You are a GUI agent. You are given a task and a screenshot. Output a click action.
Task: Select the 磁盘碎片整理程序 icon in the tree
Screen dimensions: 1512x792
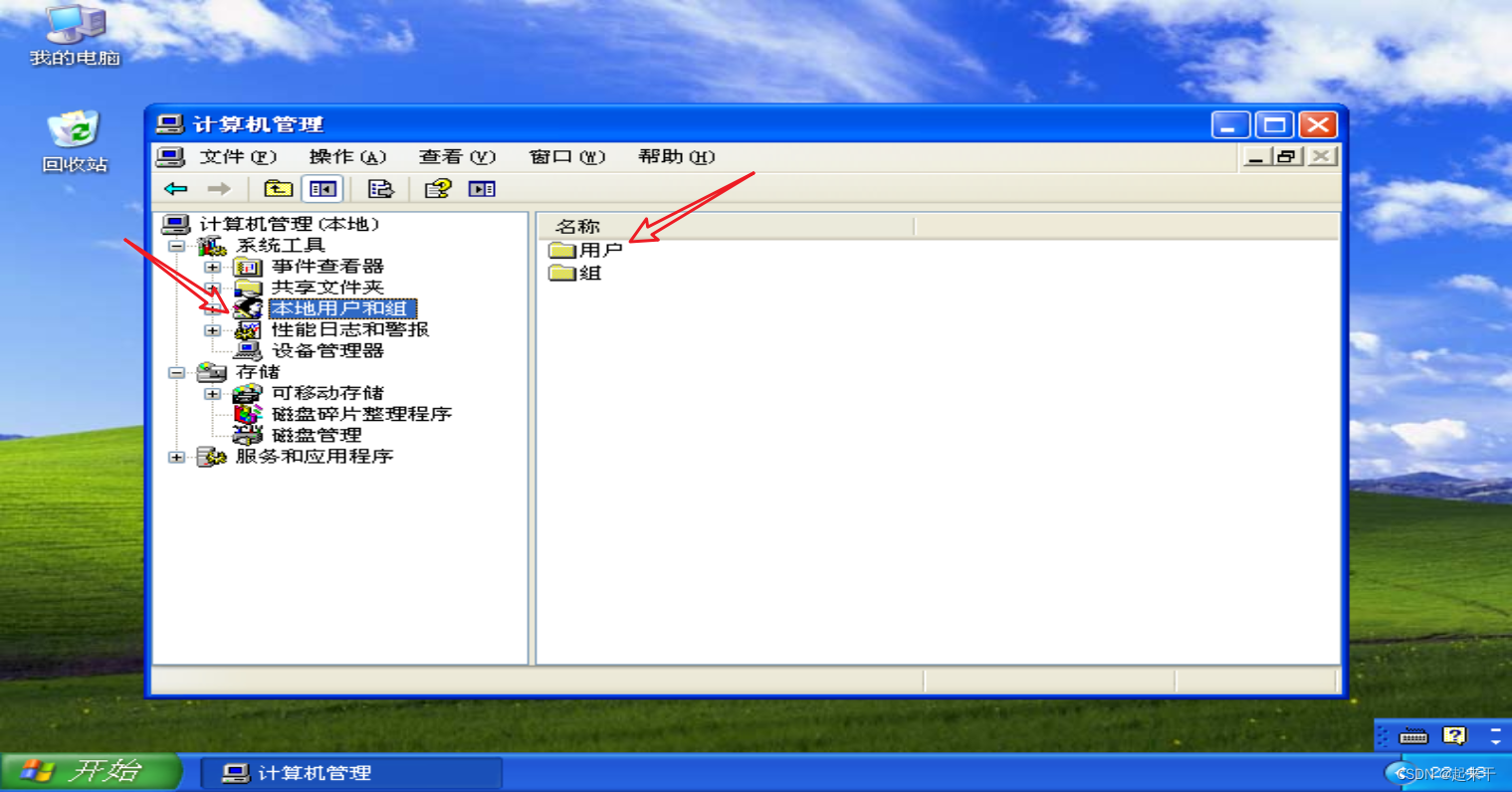coord(248,414)
